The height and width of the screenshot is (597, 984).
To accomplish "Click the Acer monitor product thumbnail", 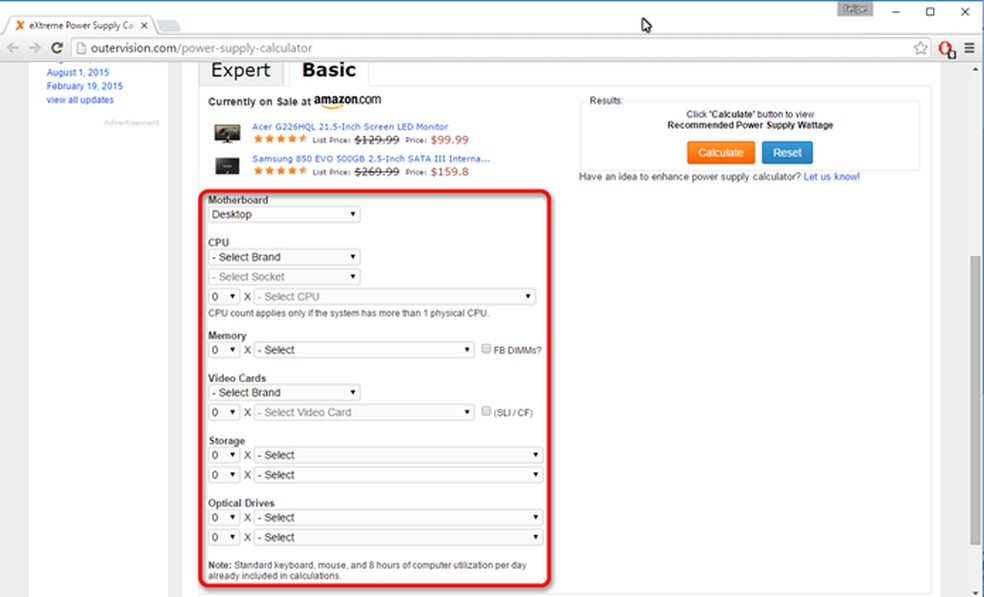I will (227, 133).
